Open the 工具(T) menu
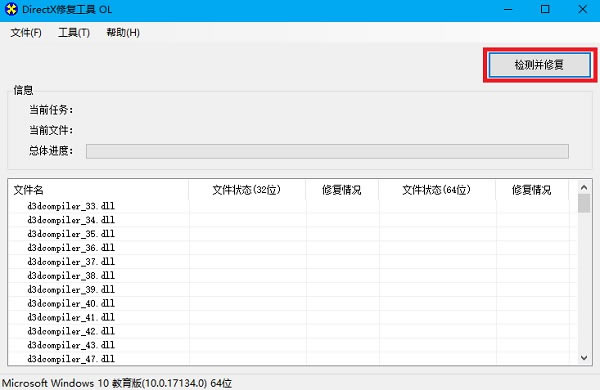 tap(74, 33)
